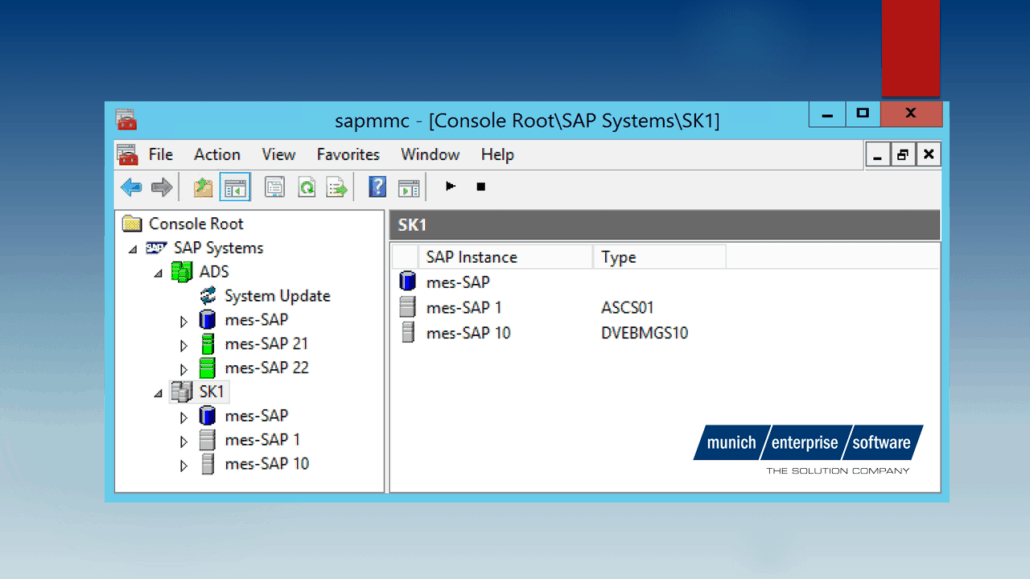1030x579 pixels.
Task: Open the Action menu
Action: 217,154
